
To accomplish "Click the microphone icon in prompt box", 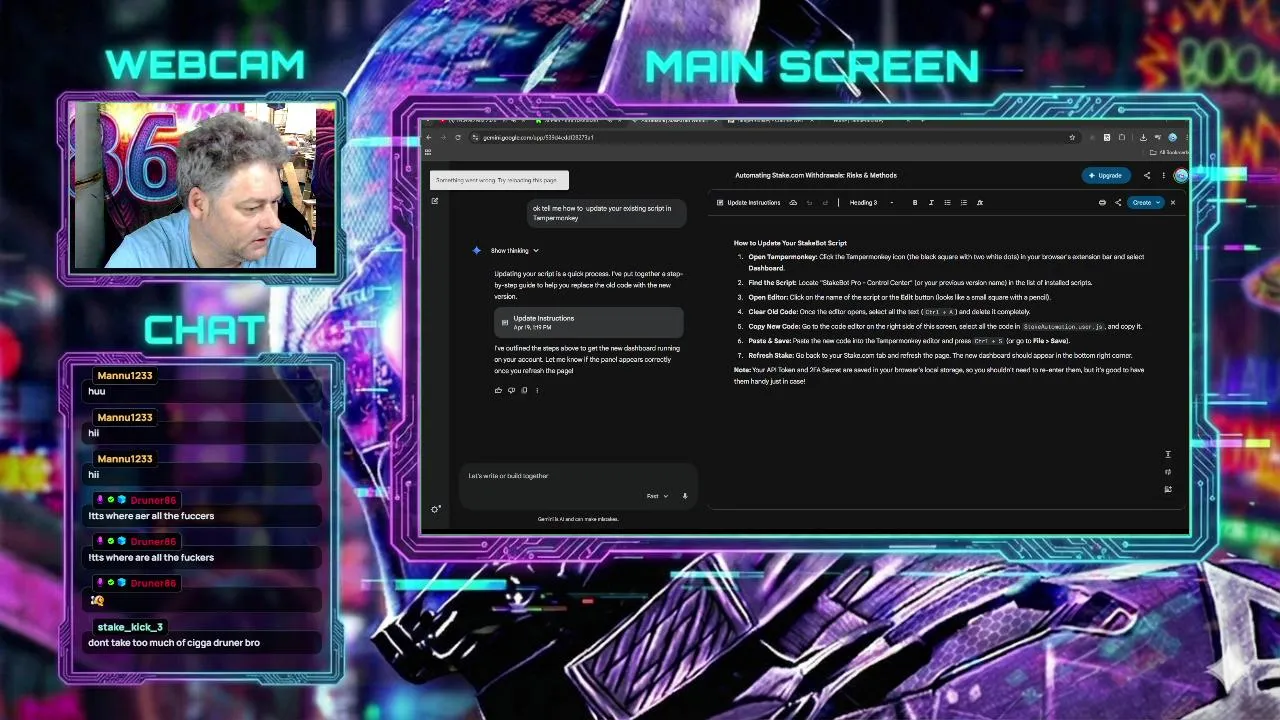I will pyautogui.click(x=685, y=496).
